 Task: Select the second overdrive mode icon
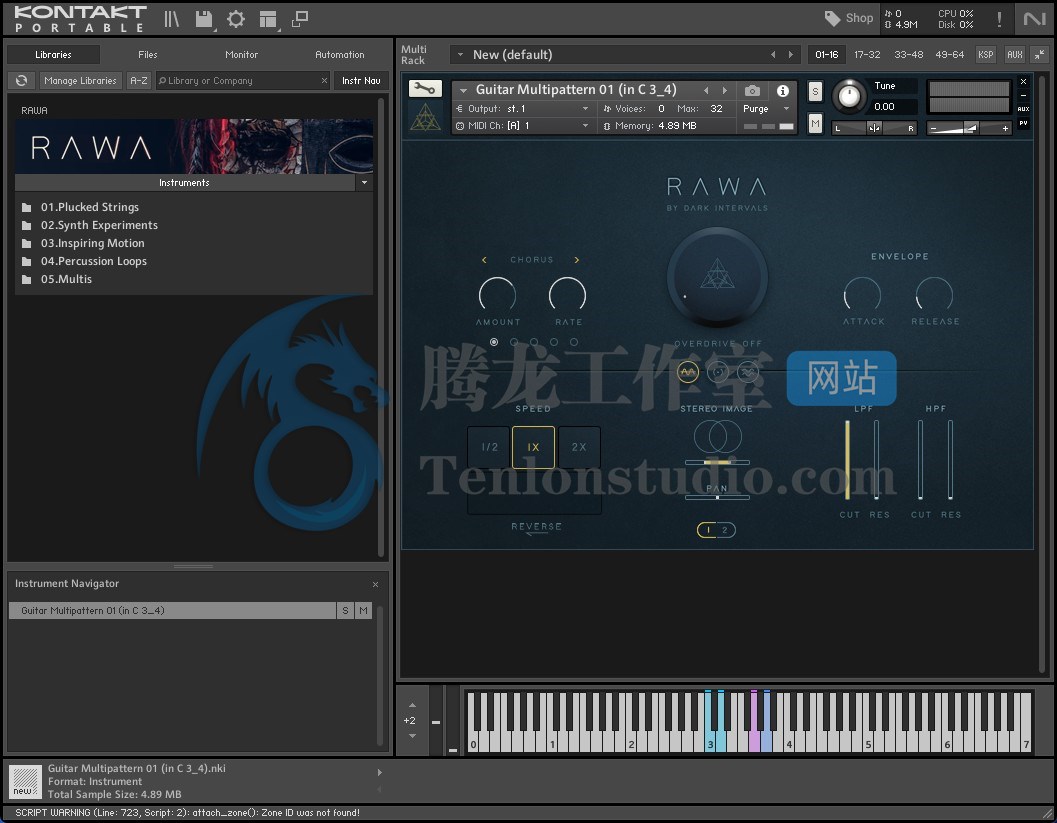[718, 371]
